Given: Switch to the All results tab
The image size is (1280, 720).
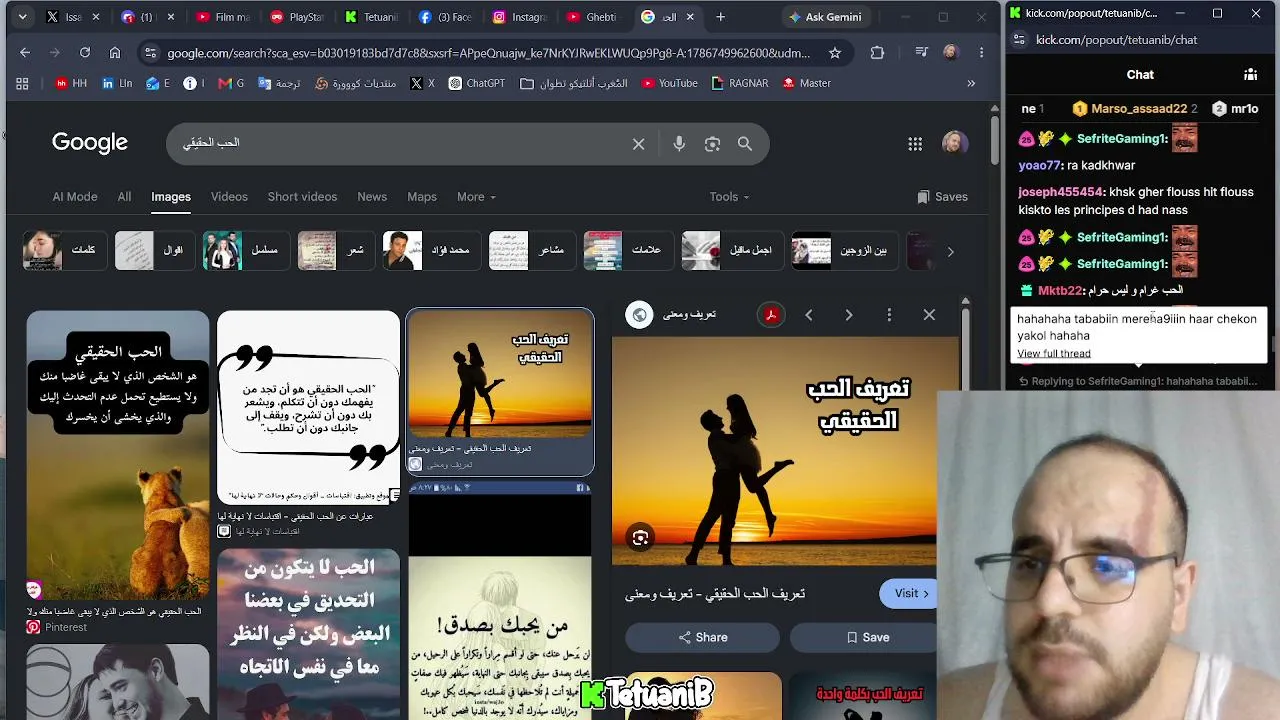Looking at the screenshot, I should tap(124, 197).
